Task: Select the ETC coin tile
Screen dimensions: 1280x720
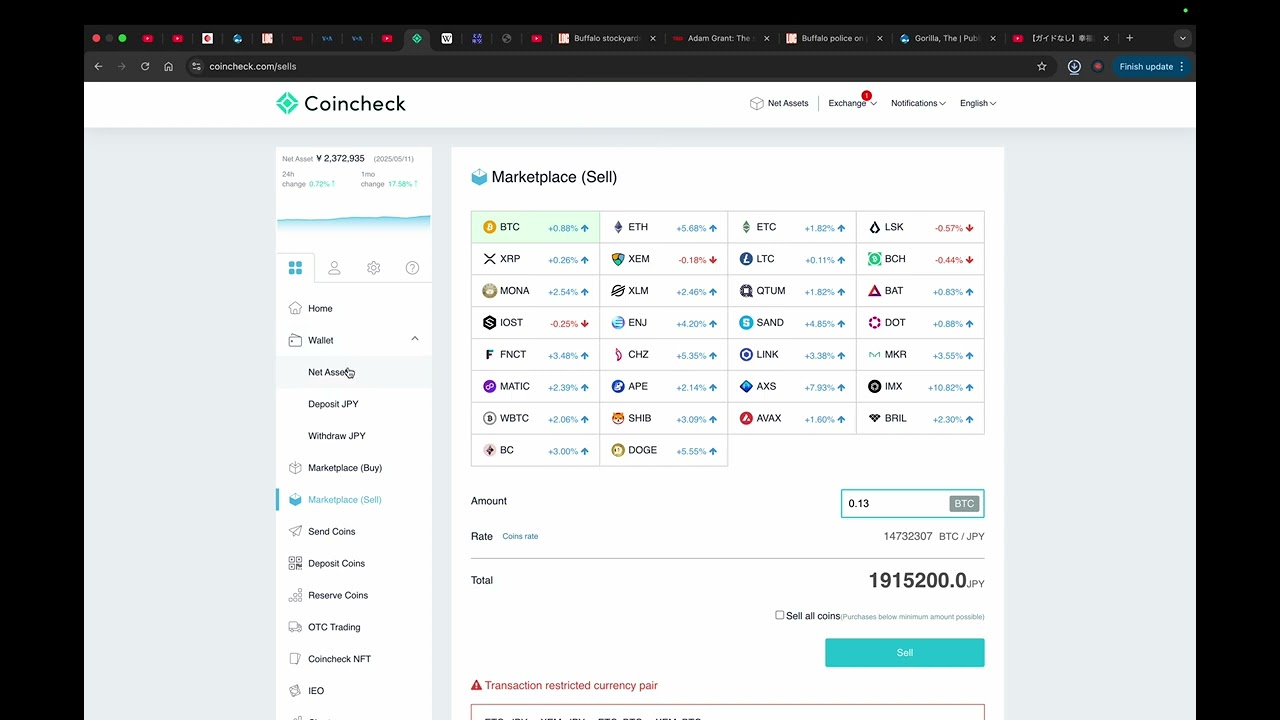Action: click(792, 228)
